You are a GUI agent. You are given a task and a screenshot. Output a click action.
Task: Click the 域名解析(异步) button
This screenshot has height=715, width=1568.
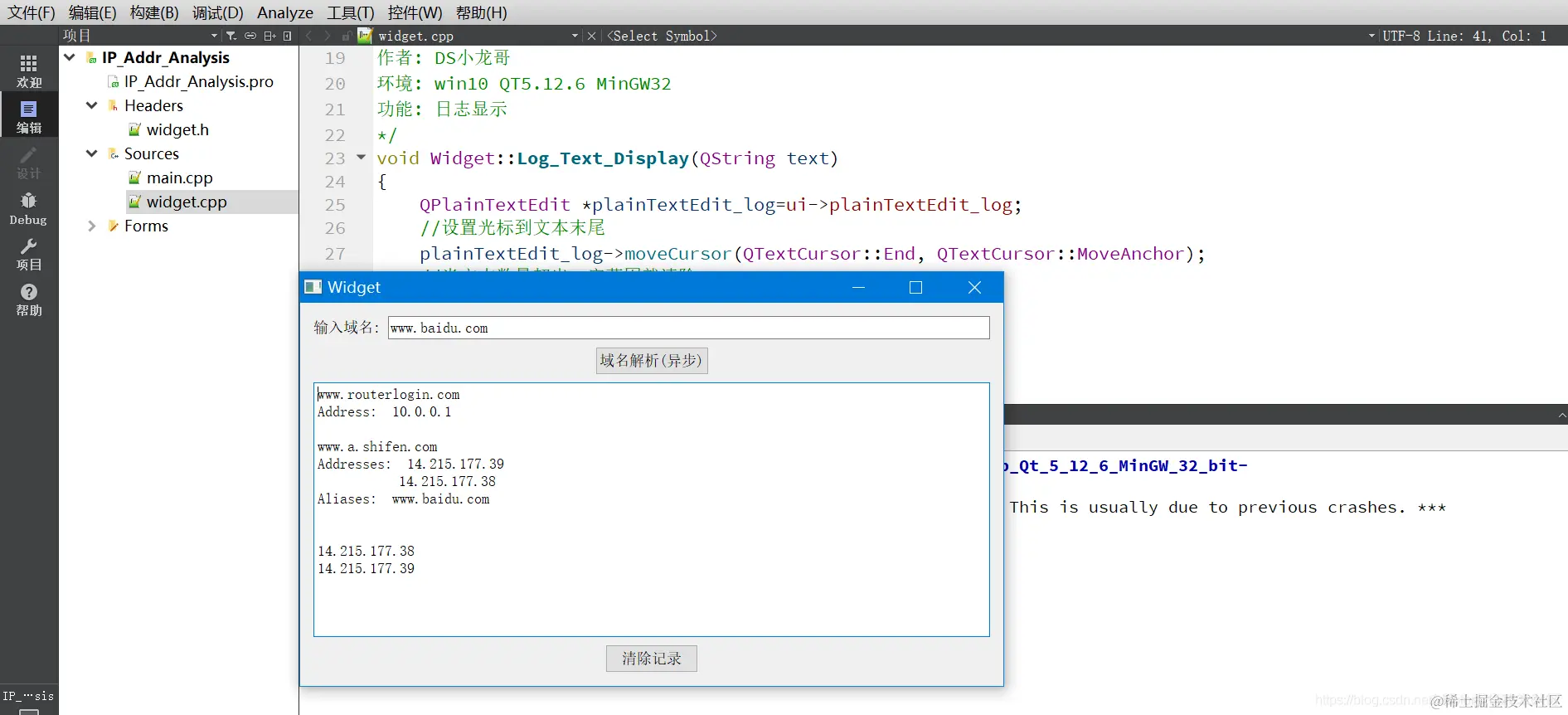652,361
